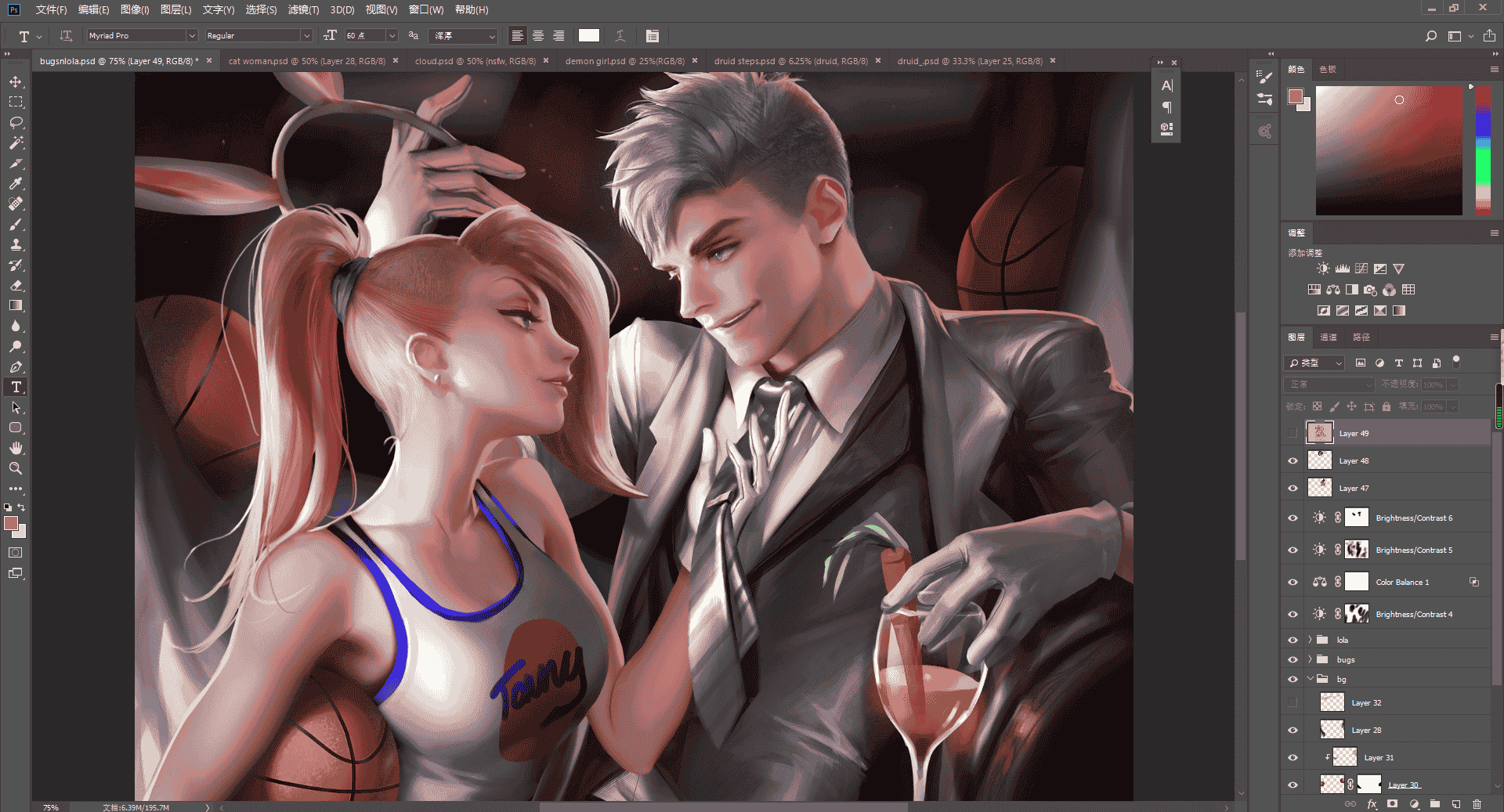1504x812 pixels.
Task: Click the create new layer icon
Action: pyautogui.click(x=1455, y=803)
